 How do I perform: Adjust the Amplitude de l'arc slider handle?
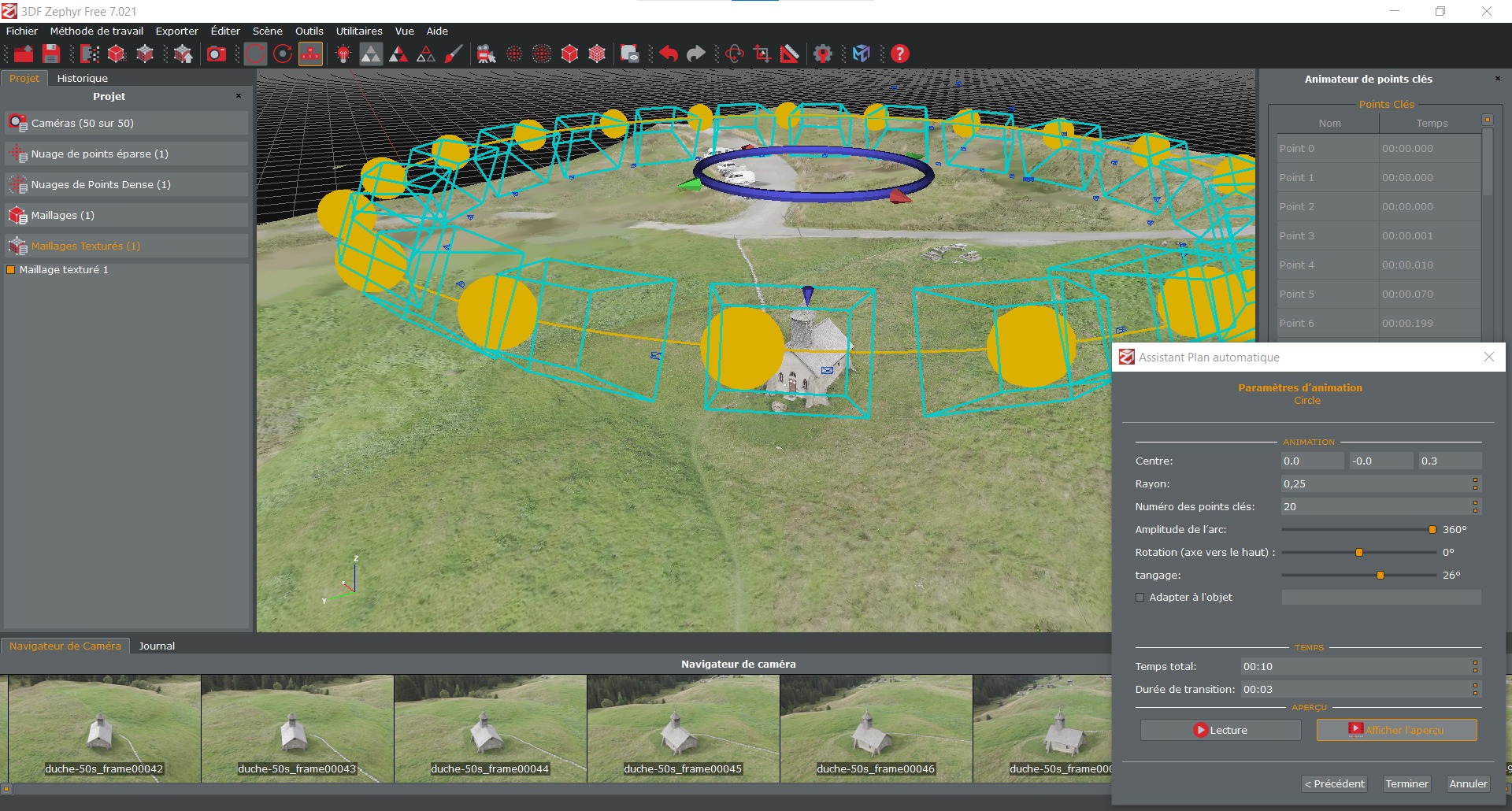click(x=1432, y=530)
